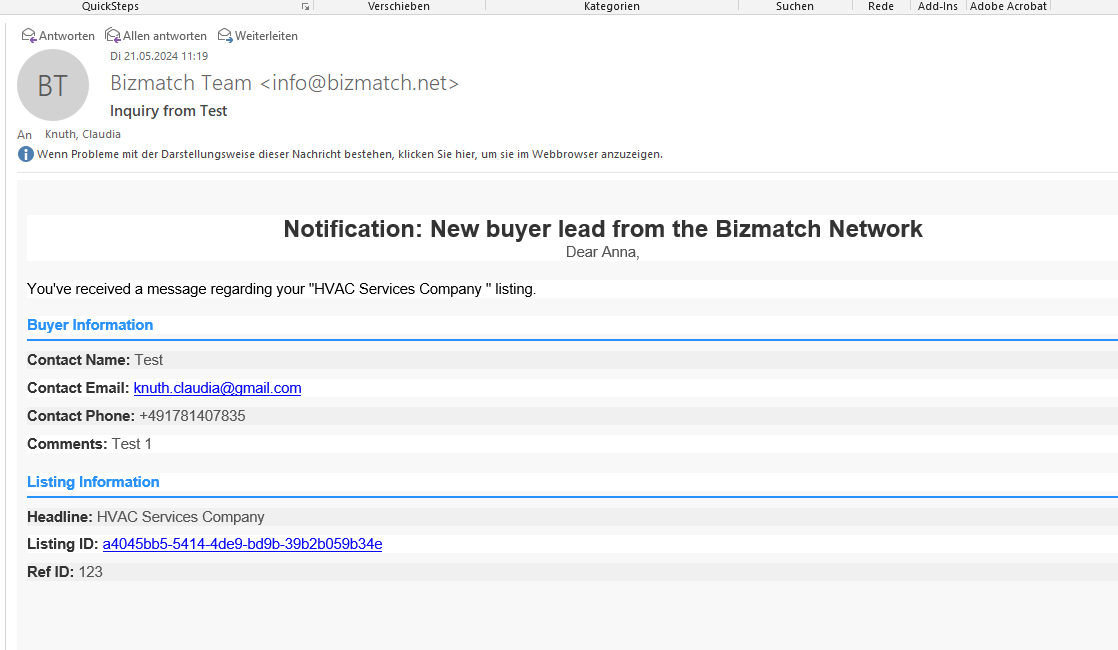Click the Antworten reply icon
The width and height of the screenshot is (1118, 650).
click(29, 36)
